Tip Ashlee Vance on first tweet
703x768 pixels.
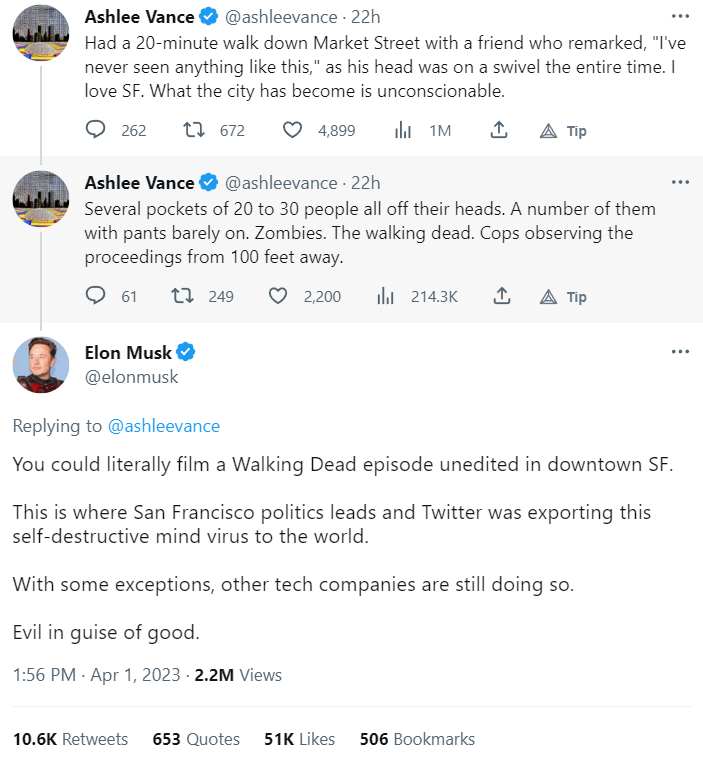coord(563,130)
